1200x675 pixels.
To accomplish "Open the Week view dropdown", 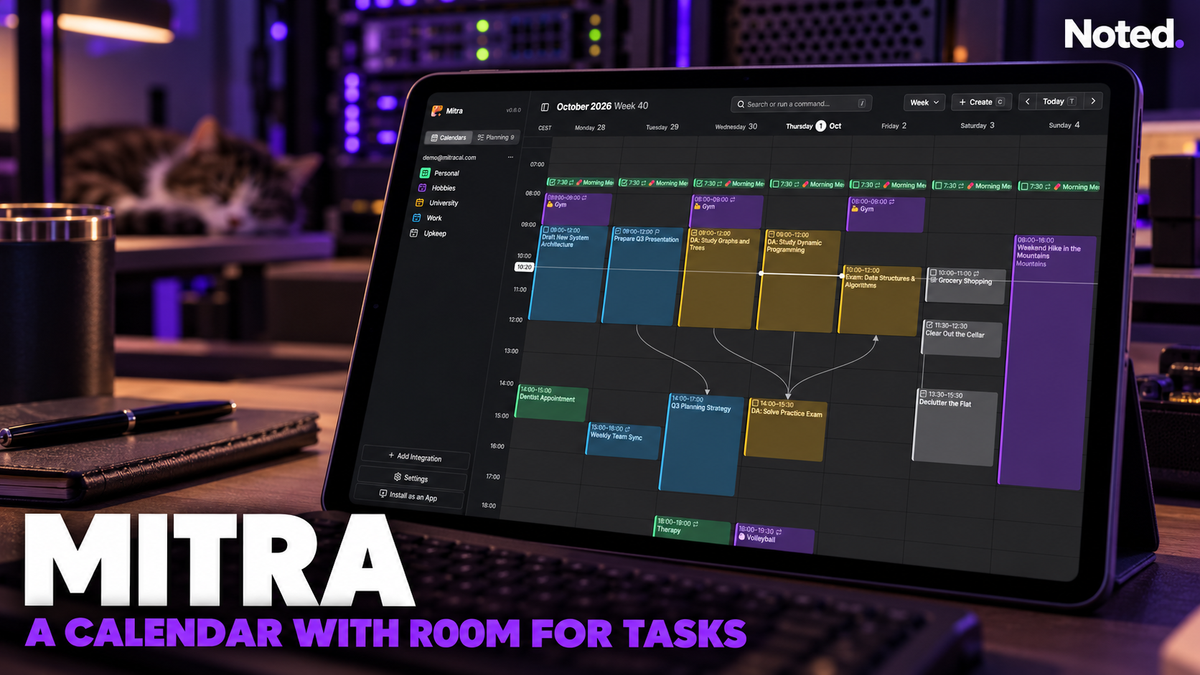I will point(924,102).
